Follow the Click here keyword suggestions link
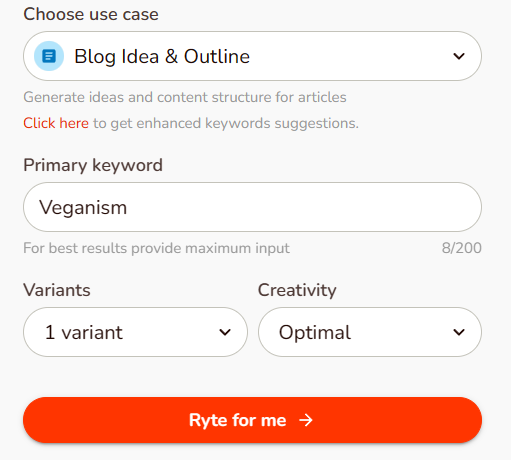This screenshot has height=460, width=511. coord(56,123)
